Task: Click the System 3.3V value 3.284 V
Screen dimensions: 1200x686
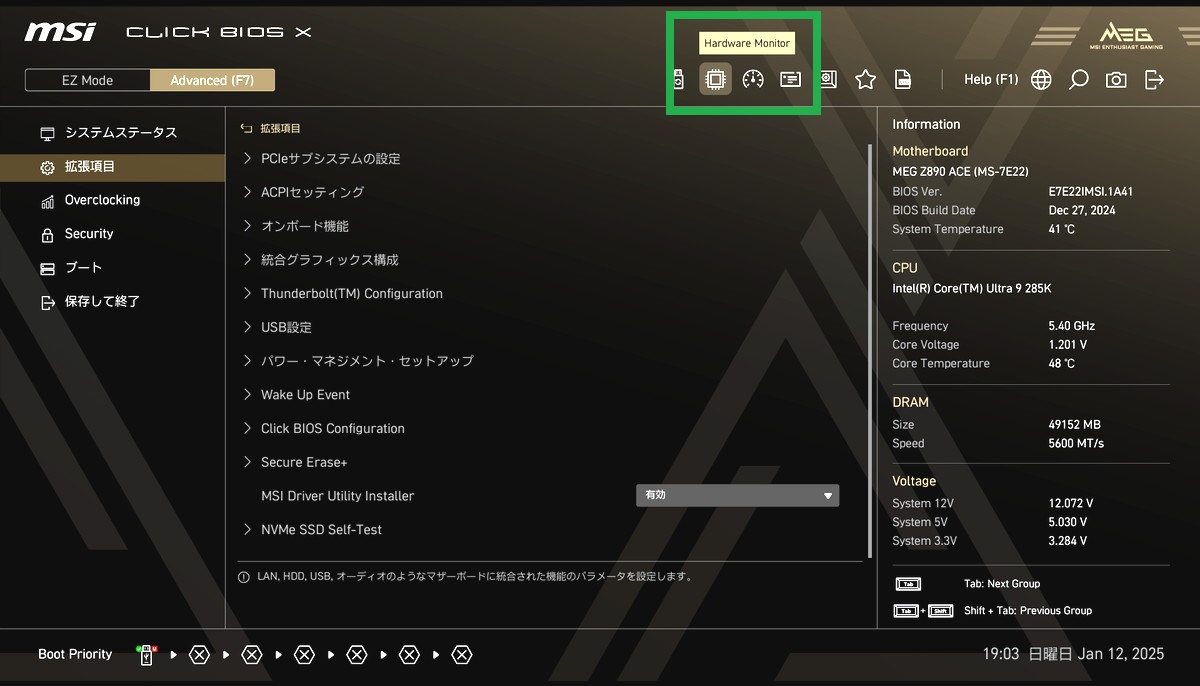Action: click(x=1068, y=541)
